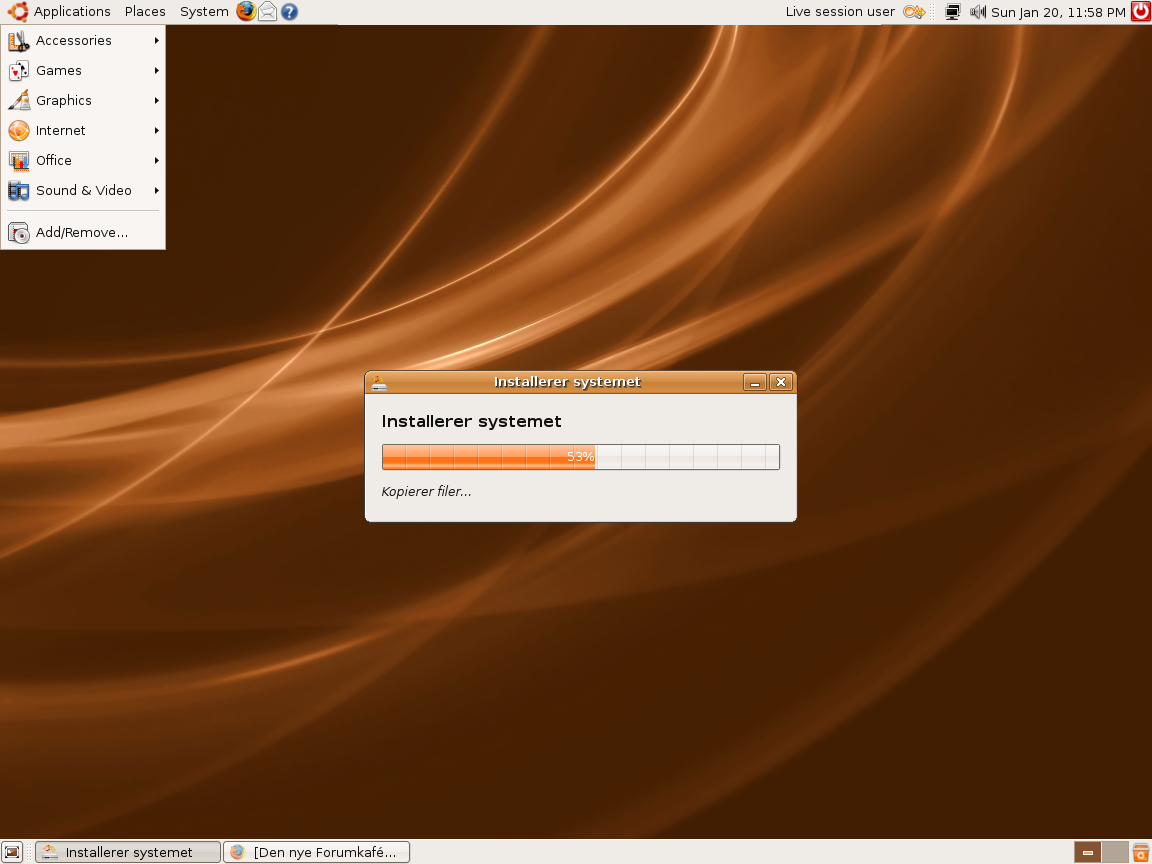Click the Office menu icon
Image resolution: width=1152 pixels, height=864 pixels.
pyautogui.click(x=18, y=160)
